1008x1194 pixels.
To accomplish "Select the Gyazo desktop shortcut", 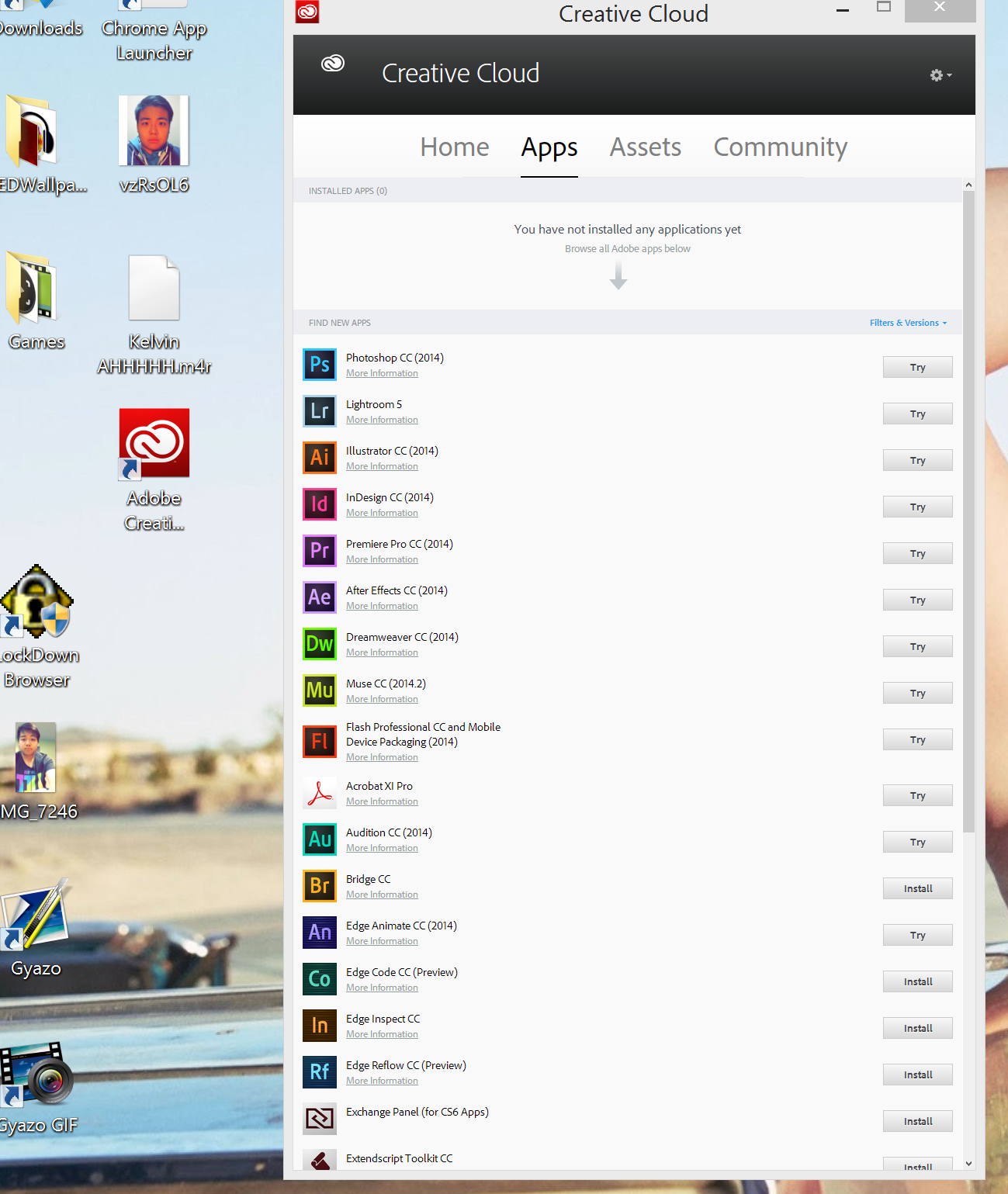I will click(x=36, y=929).
